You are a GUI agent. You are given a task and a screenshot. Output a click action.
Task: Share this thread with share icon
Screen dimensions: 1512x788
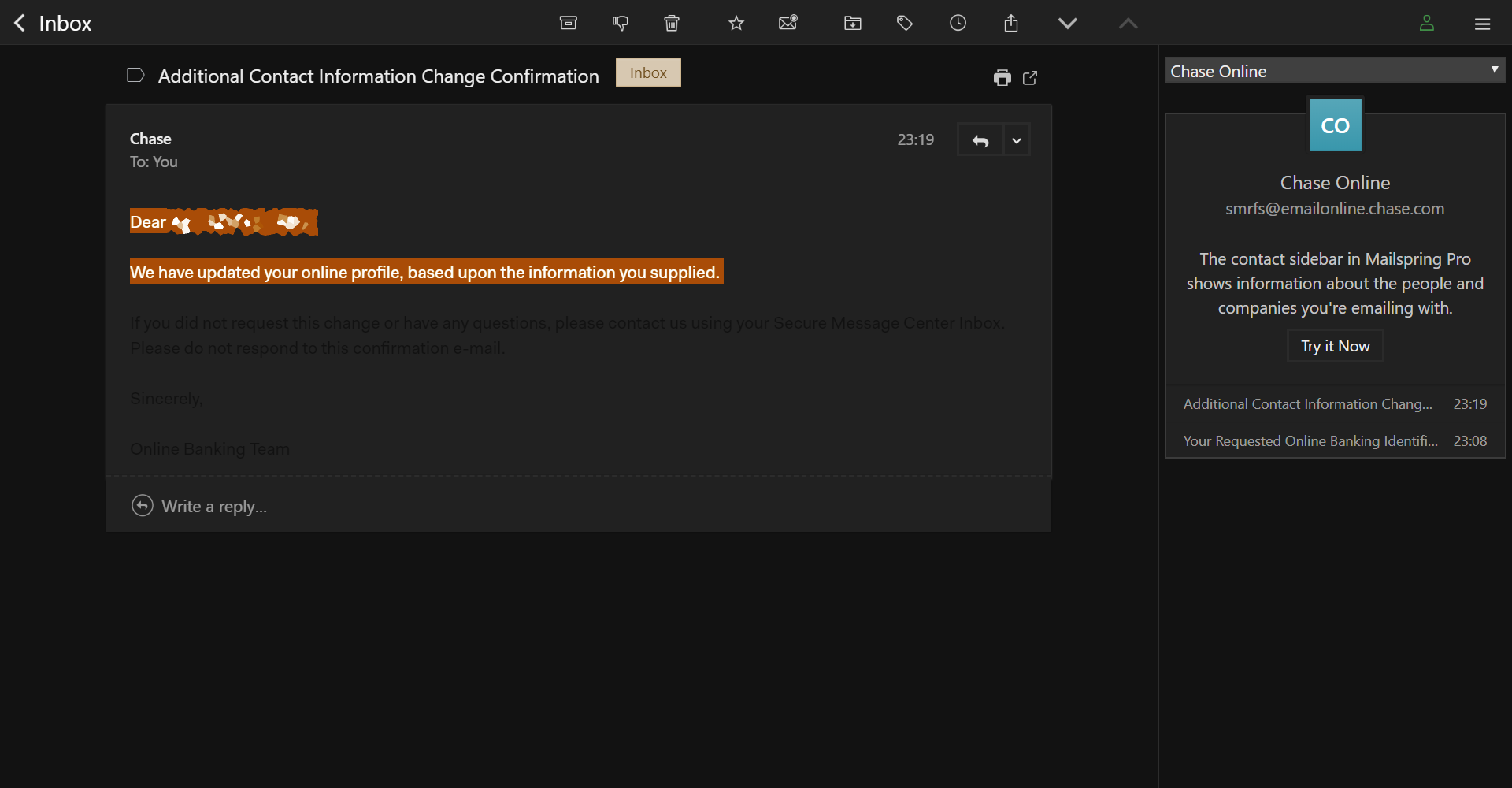click(x=1011, y=23)
